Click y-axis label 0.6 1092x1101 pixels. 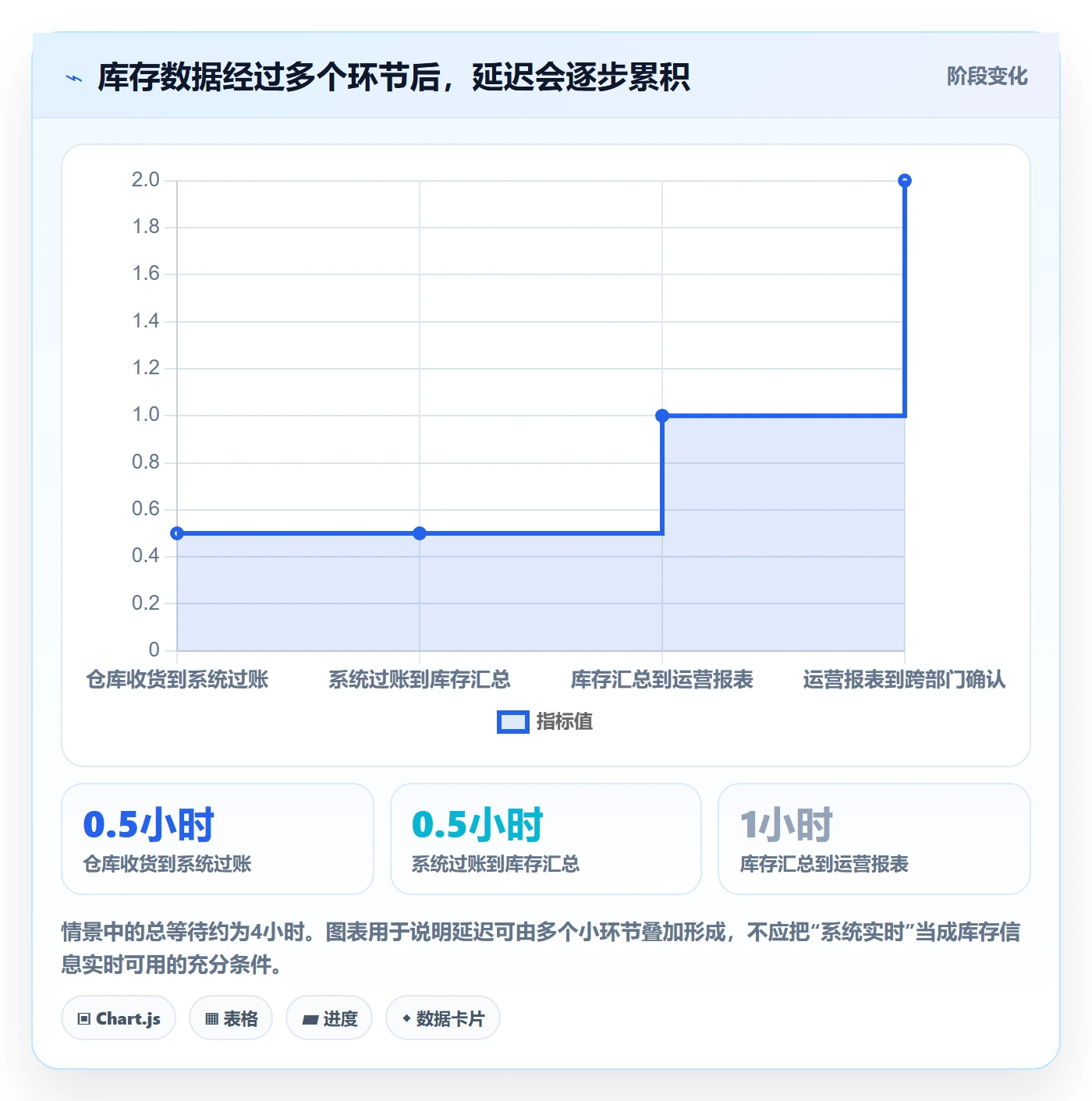tap(145, 509)
